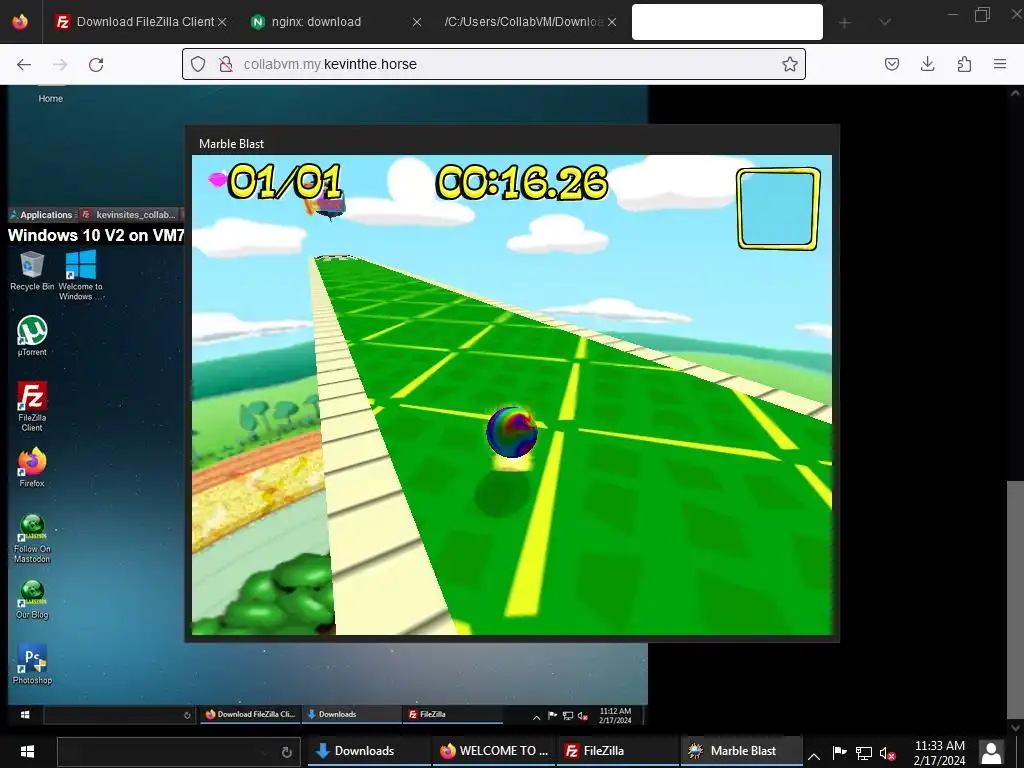
Task: Click the insecure connection padlock icon
Action: 226,64
